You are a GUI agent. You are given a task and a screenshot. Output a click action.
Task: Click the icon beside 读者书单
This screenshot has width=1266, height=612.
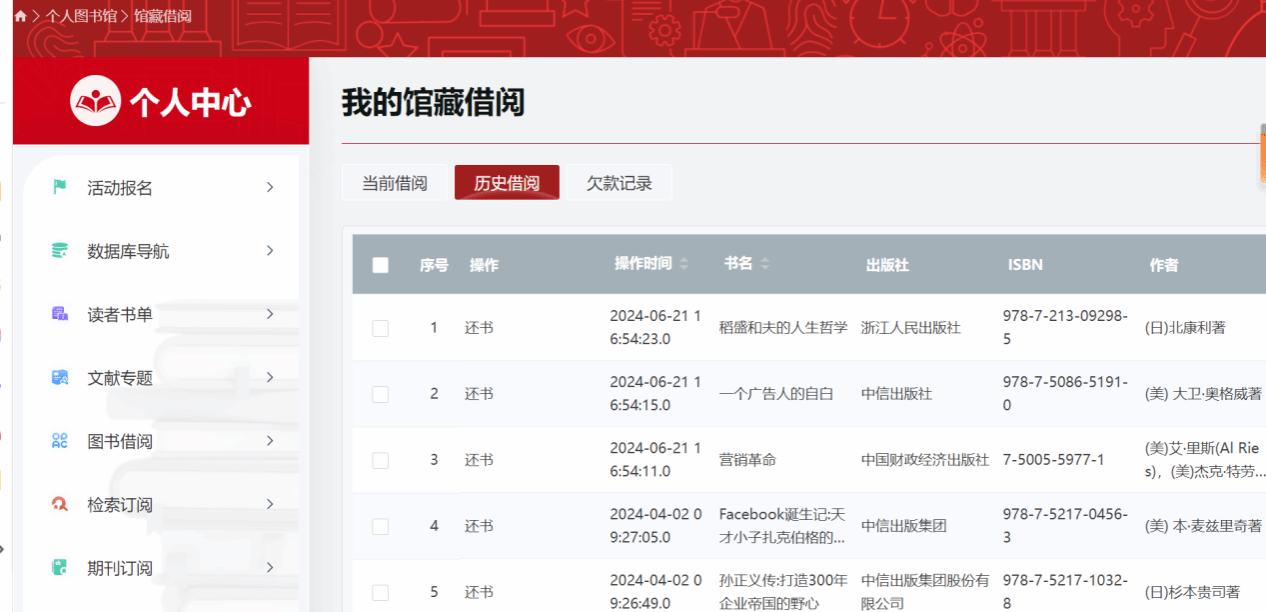[x=60, y=314]
